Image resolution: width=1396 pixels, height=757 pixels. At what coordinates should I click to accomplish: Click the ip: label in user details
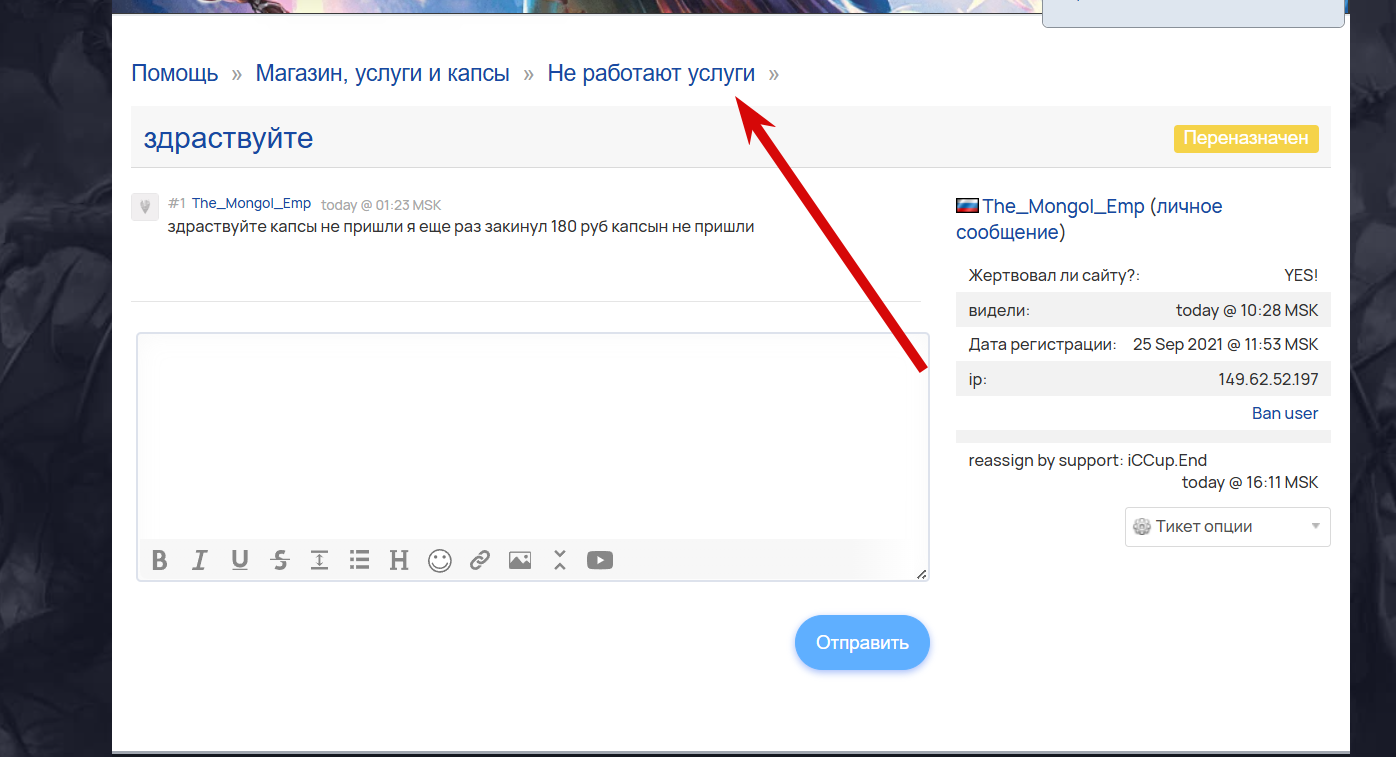click(978, 379)
